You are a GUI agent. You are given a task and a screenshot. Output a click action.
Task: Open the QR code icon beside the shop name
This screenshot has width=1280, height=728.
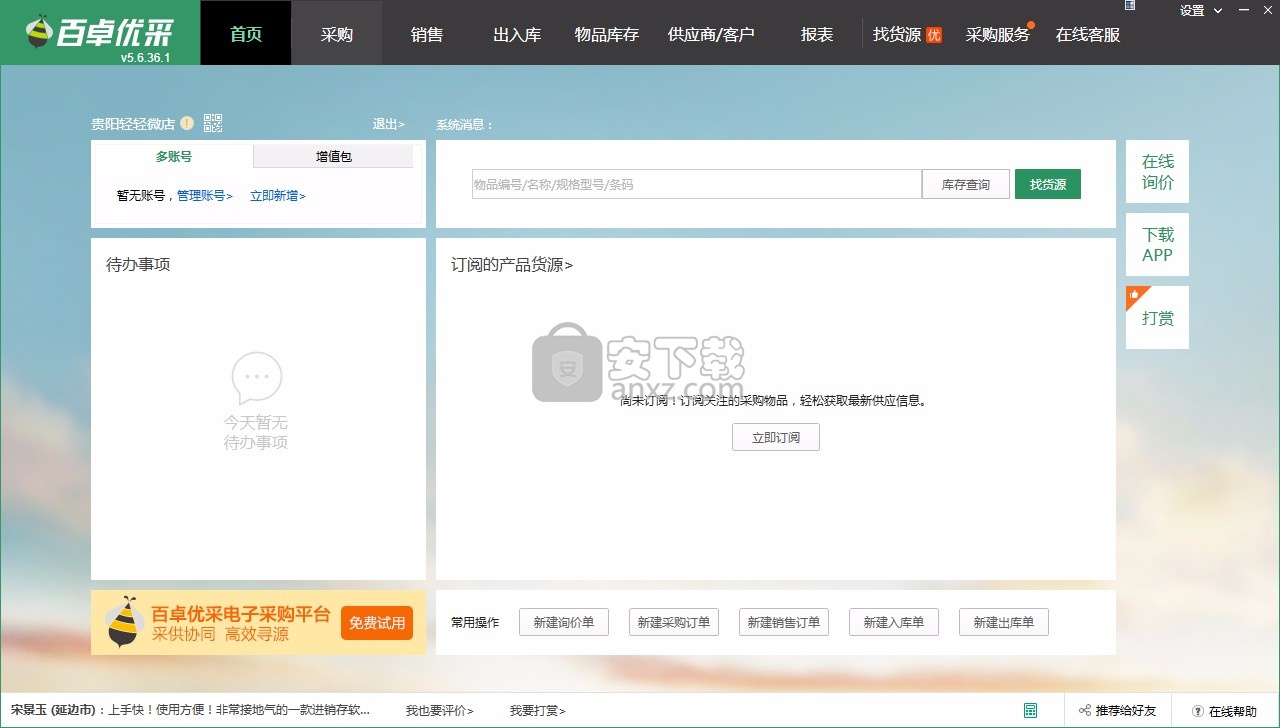click(213, 123)
